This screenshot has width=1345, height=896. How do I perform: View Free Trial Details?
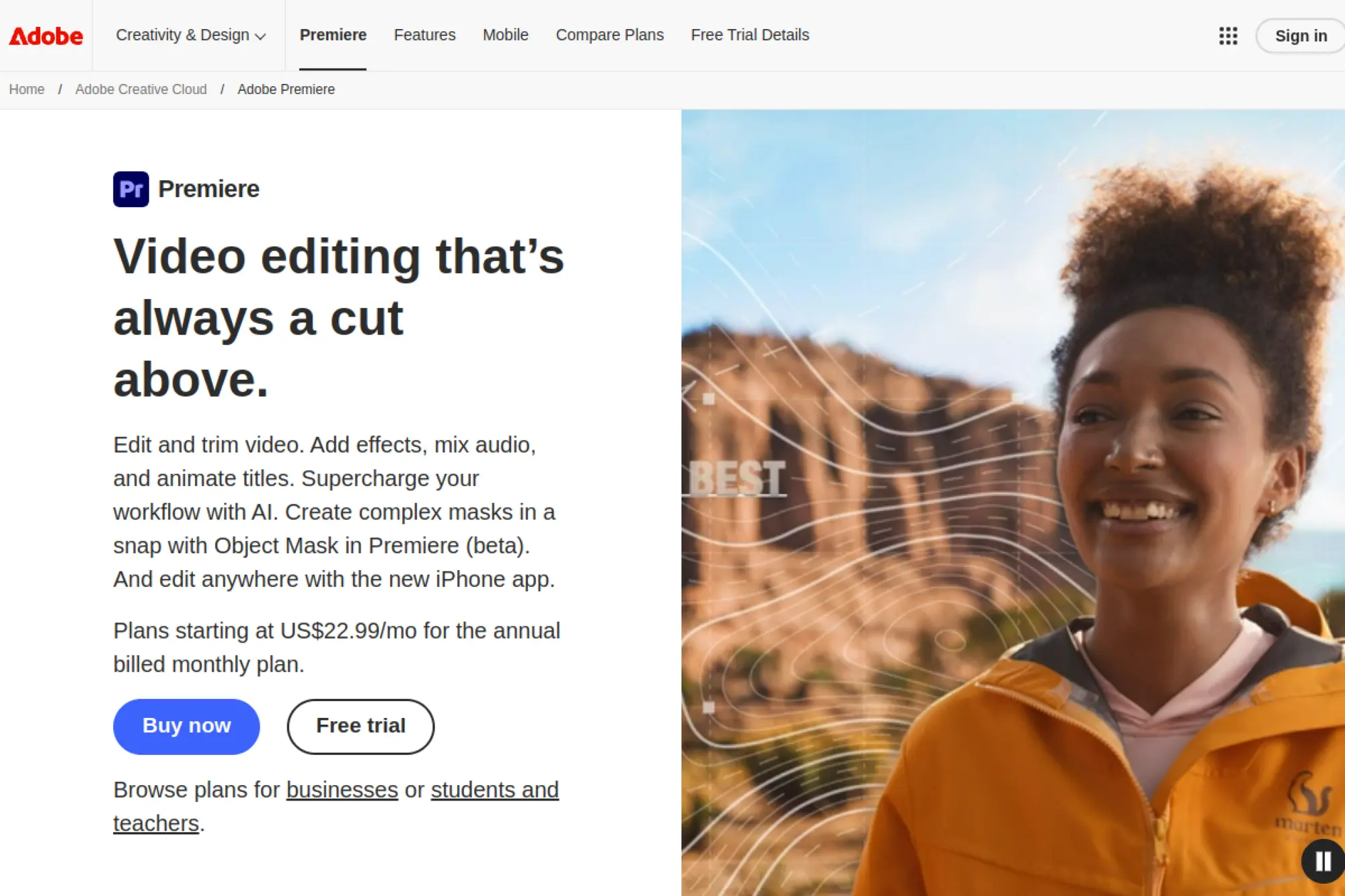pyautogui.click(x=749, y=35)
